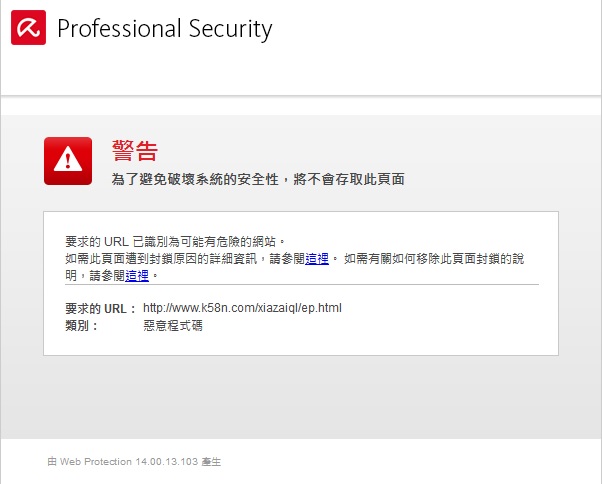Click the Avira red umbrella logo
602x484 pixels.
click(28, 28)
